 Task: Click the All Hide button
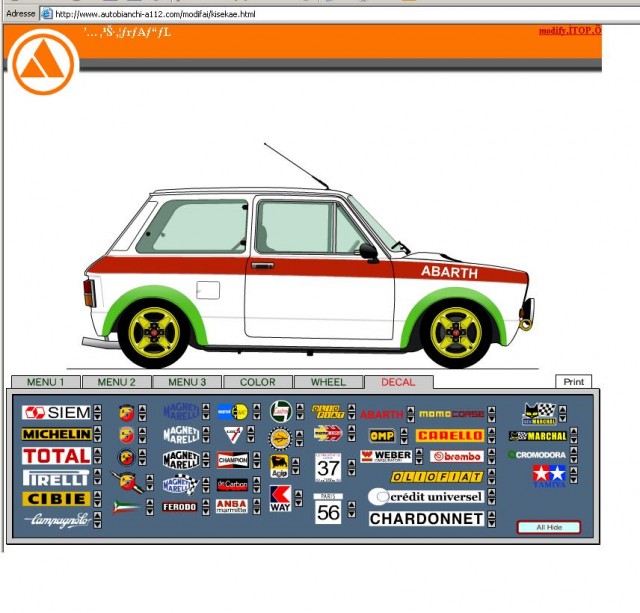549,527
